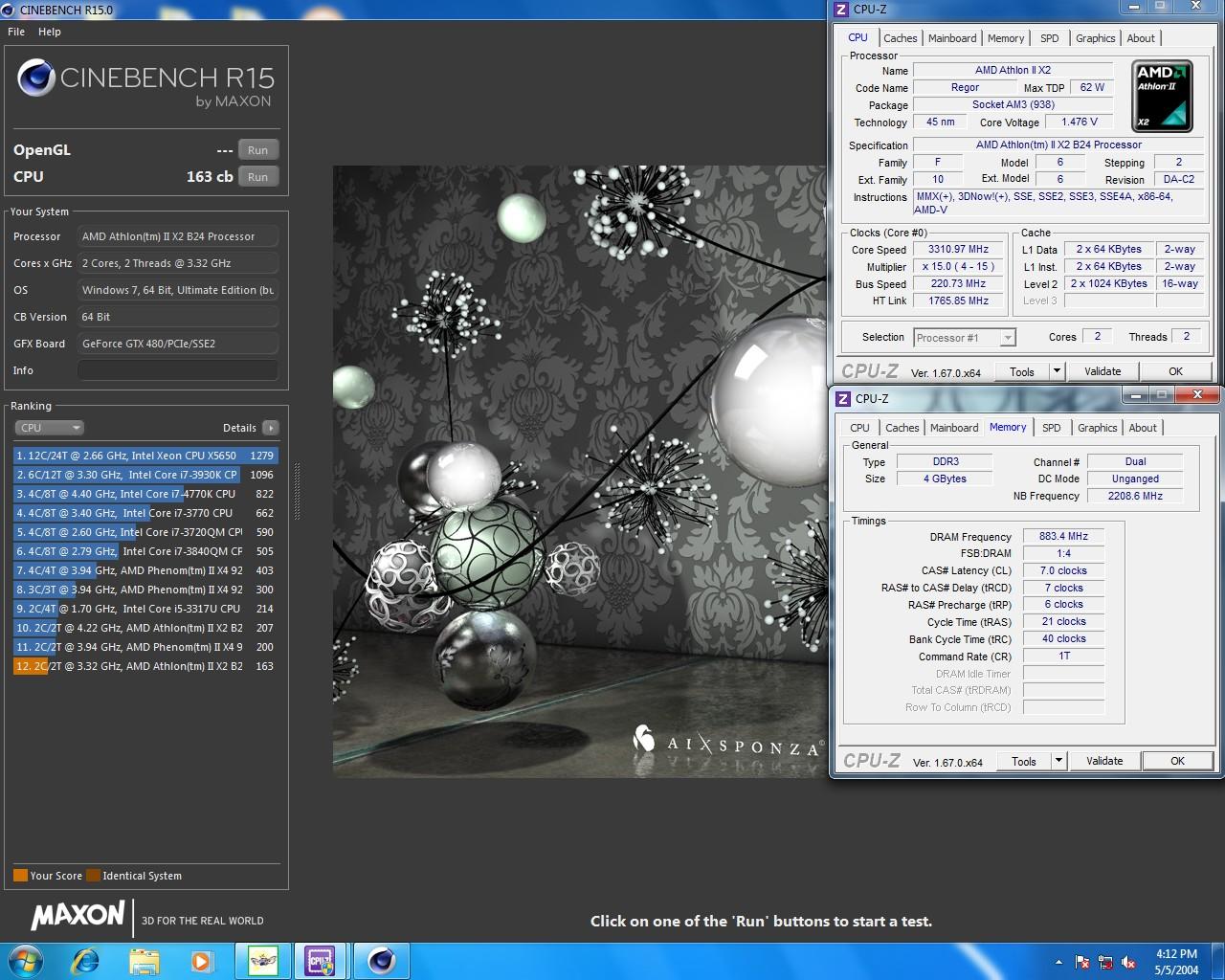Expand Tools dropdown arrow in upper CPU-Z window
The height and width of the screenshot is (980, 1225).
coord(1057,371)
